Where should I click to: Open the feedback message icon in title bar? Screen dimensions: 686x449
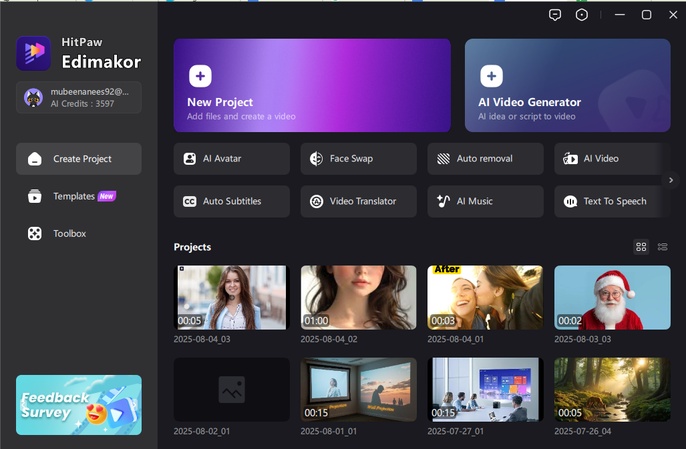click(555, 15)
